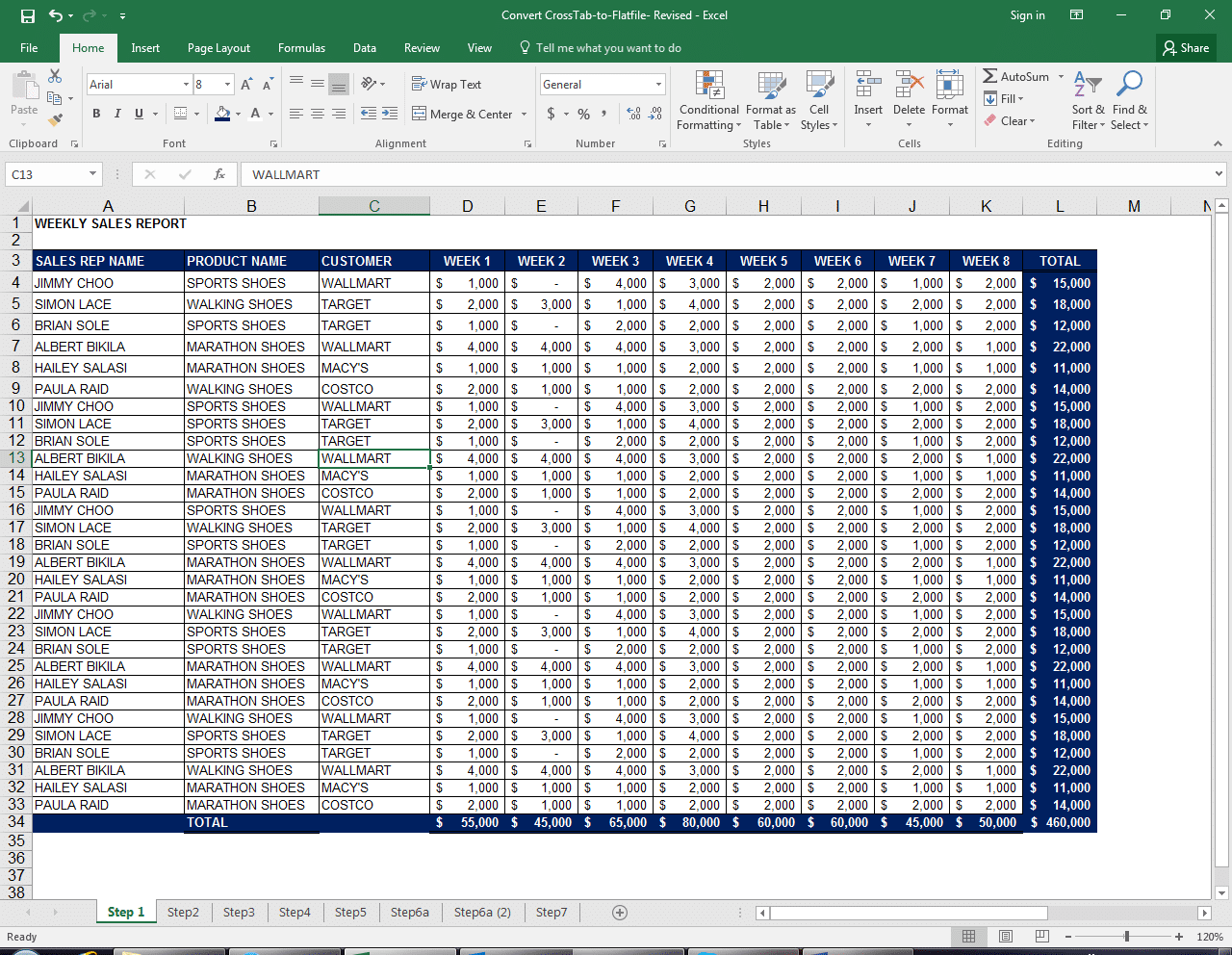Toggle italic formatting

[x=117, y=114]
